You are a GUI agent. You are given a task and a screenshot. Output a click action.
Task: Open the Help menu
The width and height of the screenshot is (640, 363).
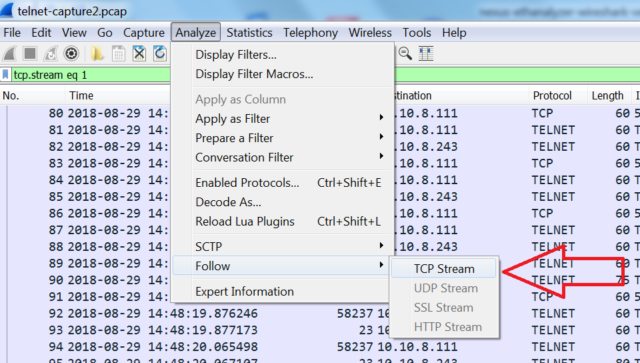tap(454, 33)
